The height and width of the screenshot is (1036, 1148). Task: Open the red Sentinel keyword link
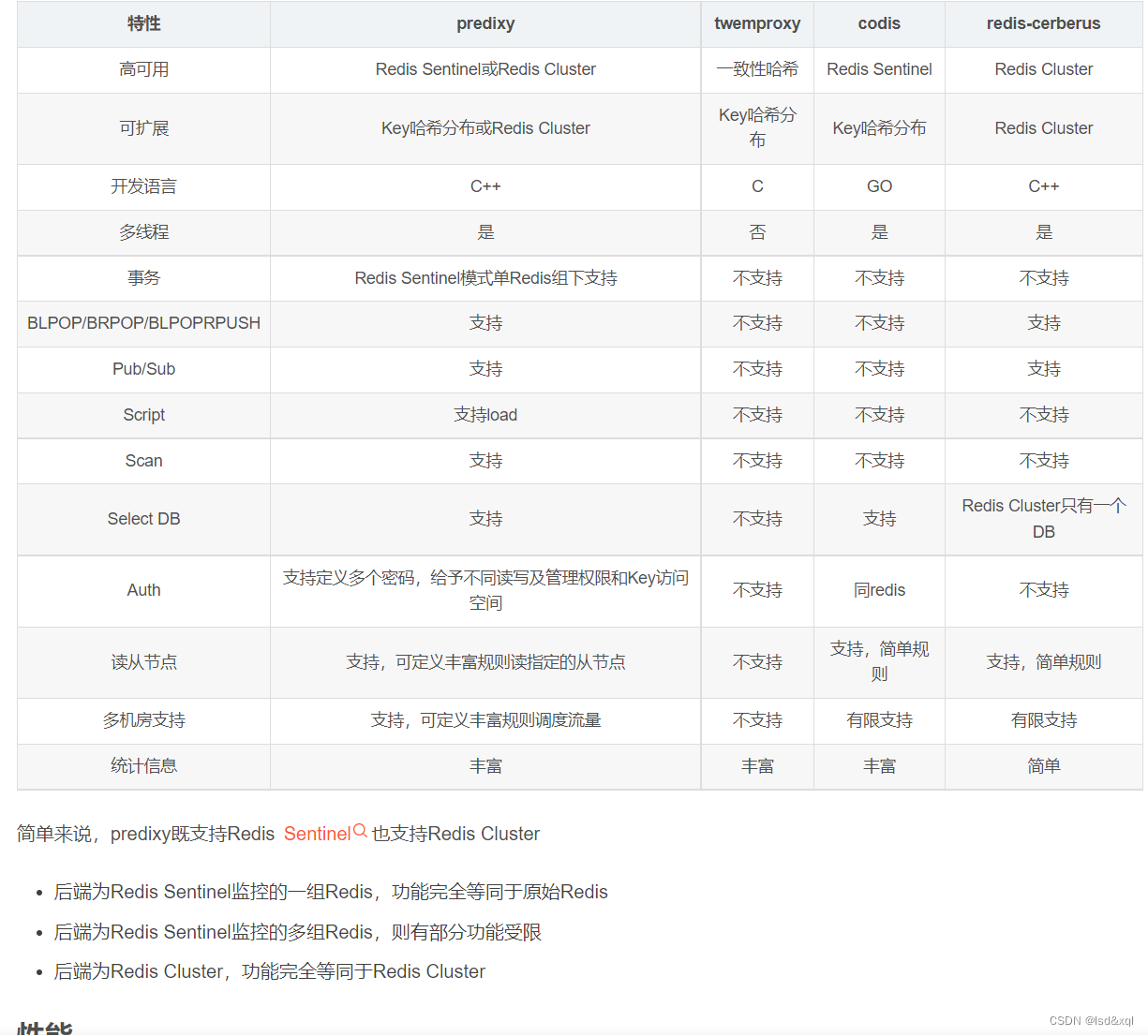pos(317,834)
